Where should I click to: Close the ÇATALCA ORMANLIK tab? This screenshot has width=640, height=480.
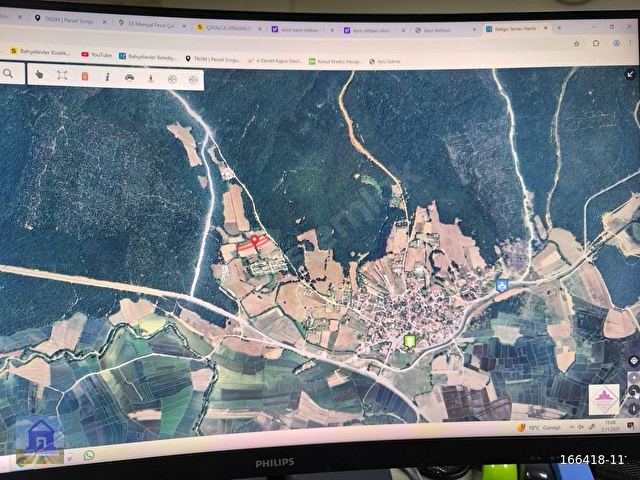[x=260, y=29]
